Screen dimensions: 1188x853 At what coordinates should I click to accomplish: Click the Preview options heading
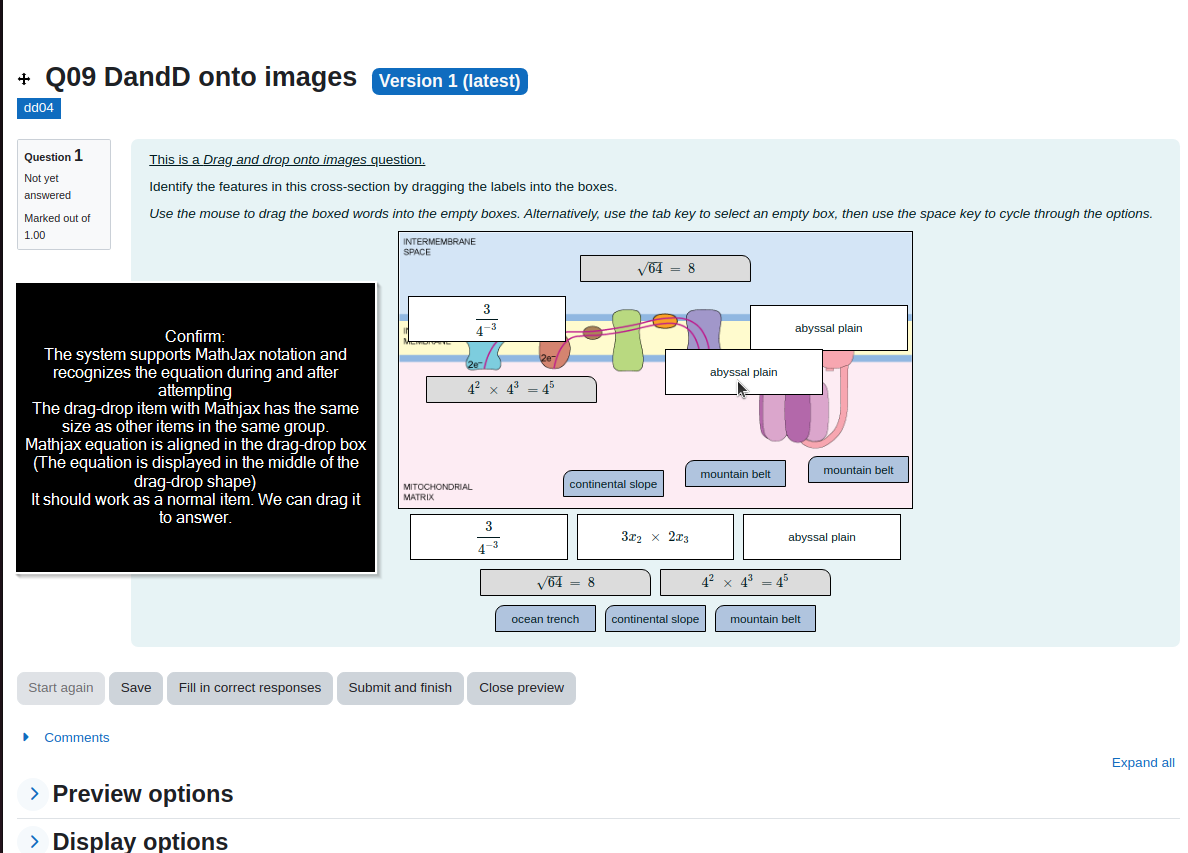(x=142, y=794)
